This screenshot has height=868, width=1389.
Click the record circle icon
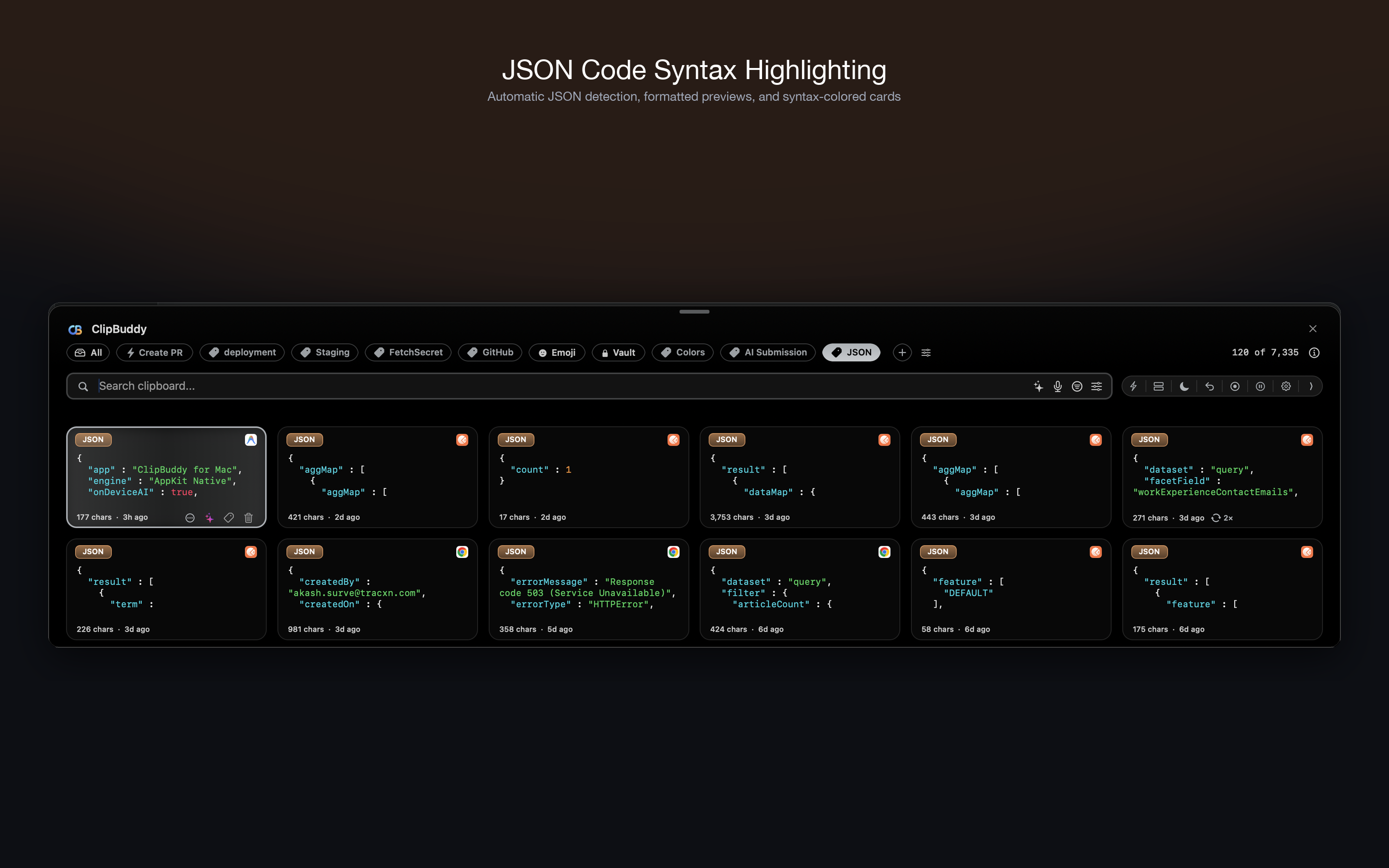(1235, 386)
